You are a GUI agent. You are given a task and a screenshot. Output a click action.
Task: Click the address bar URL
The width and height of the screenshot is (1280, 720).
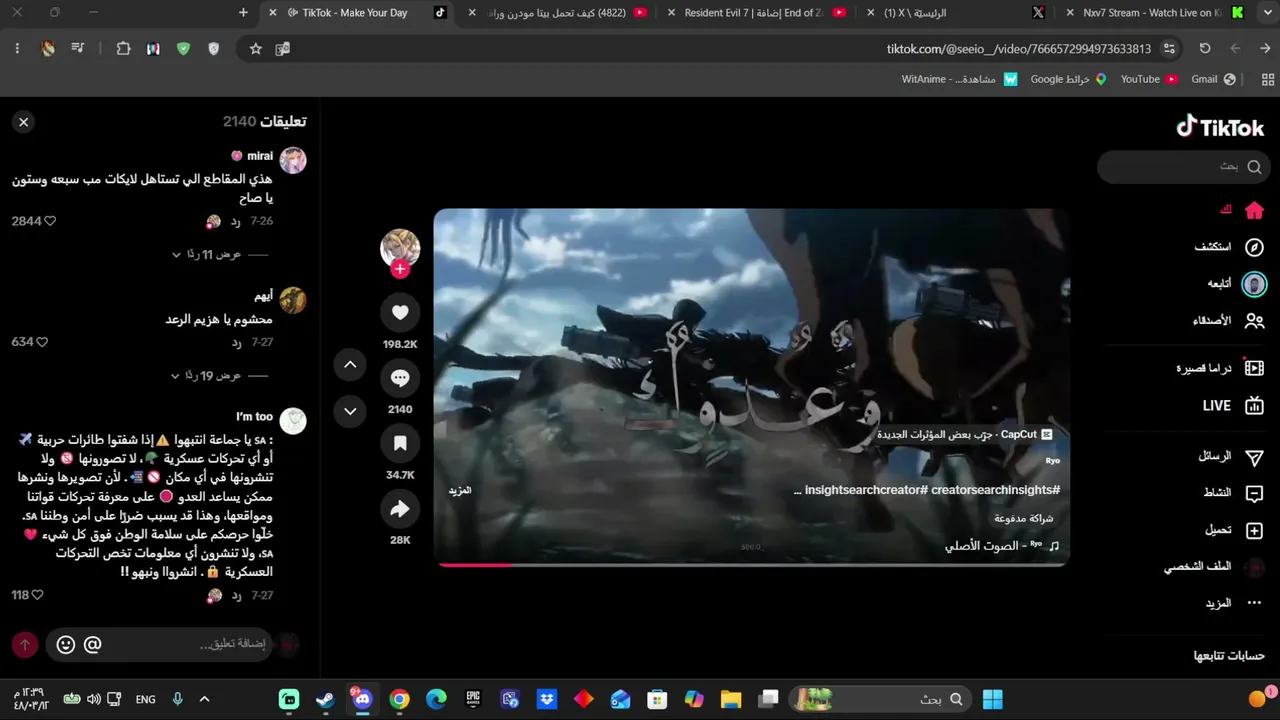point(1019,49)
